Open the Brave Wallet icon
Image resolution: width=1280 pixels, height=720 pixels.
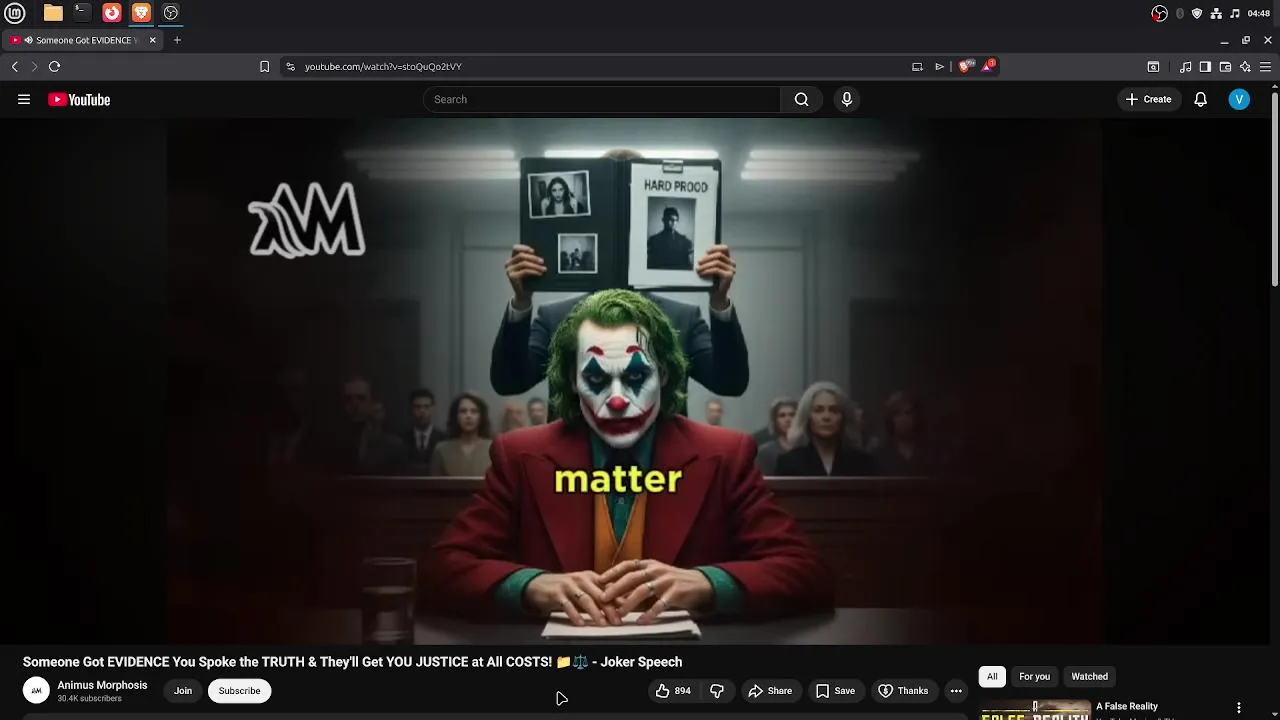click(x=1225, y=67)
